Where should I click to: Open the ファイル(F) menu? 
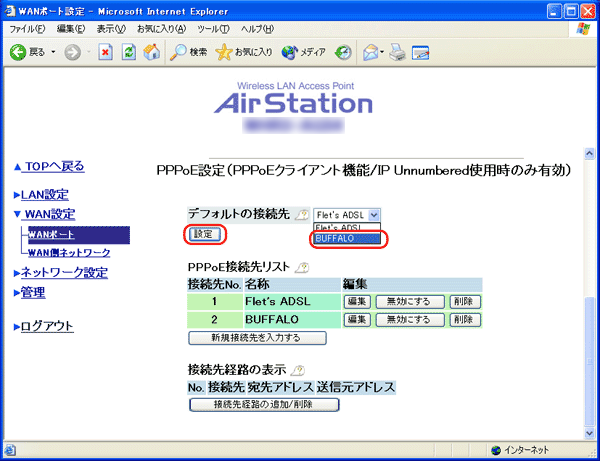coord(27,29)
